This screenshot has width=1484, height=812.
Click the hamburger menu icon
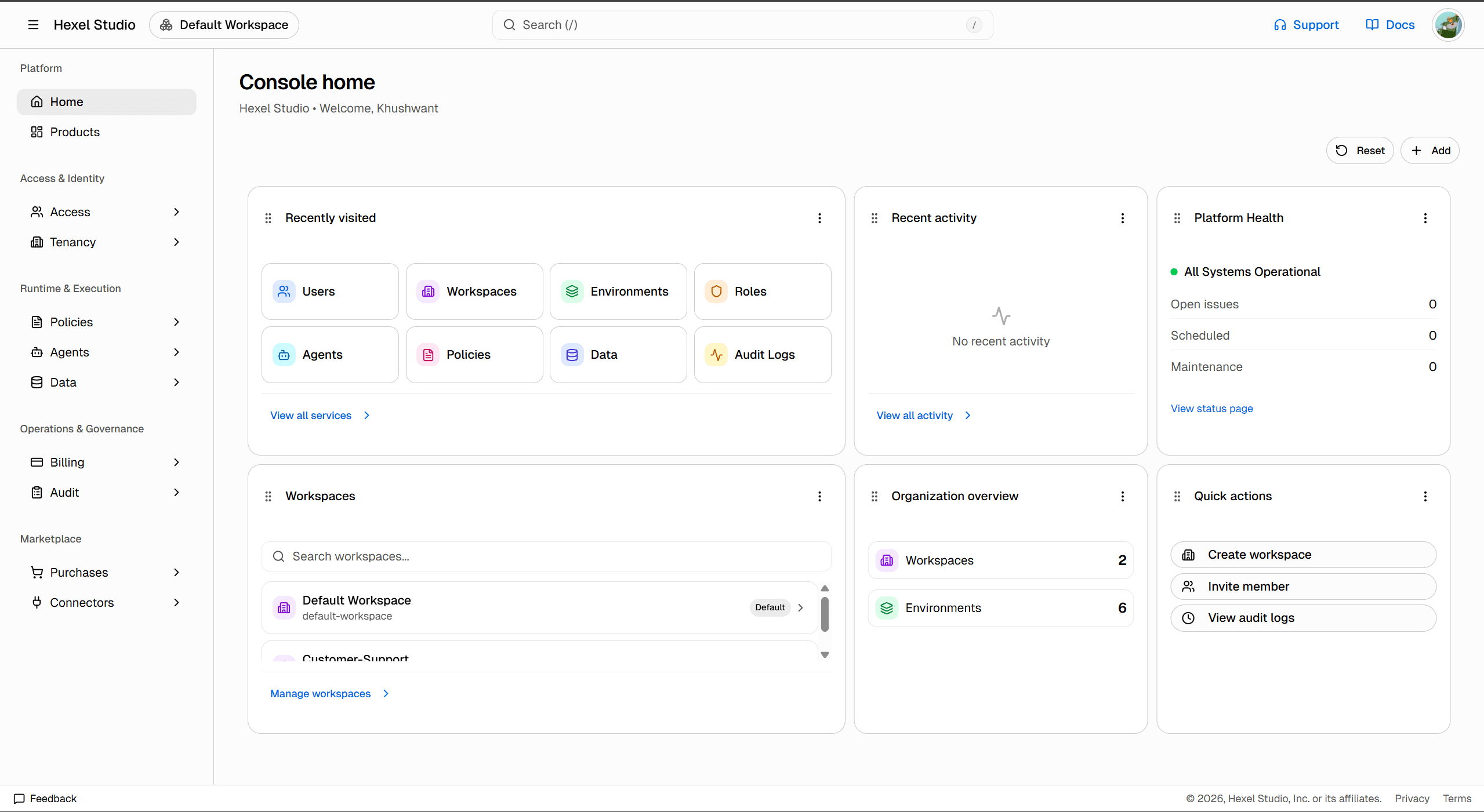click(33, 25)
